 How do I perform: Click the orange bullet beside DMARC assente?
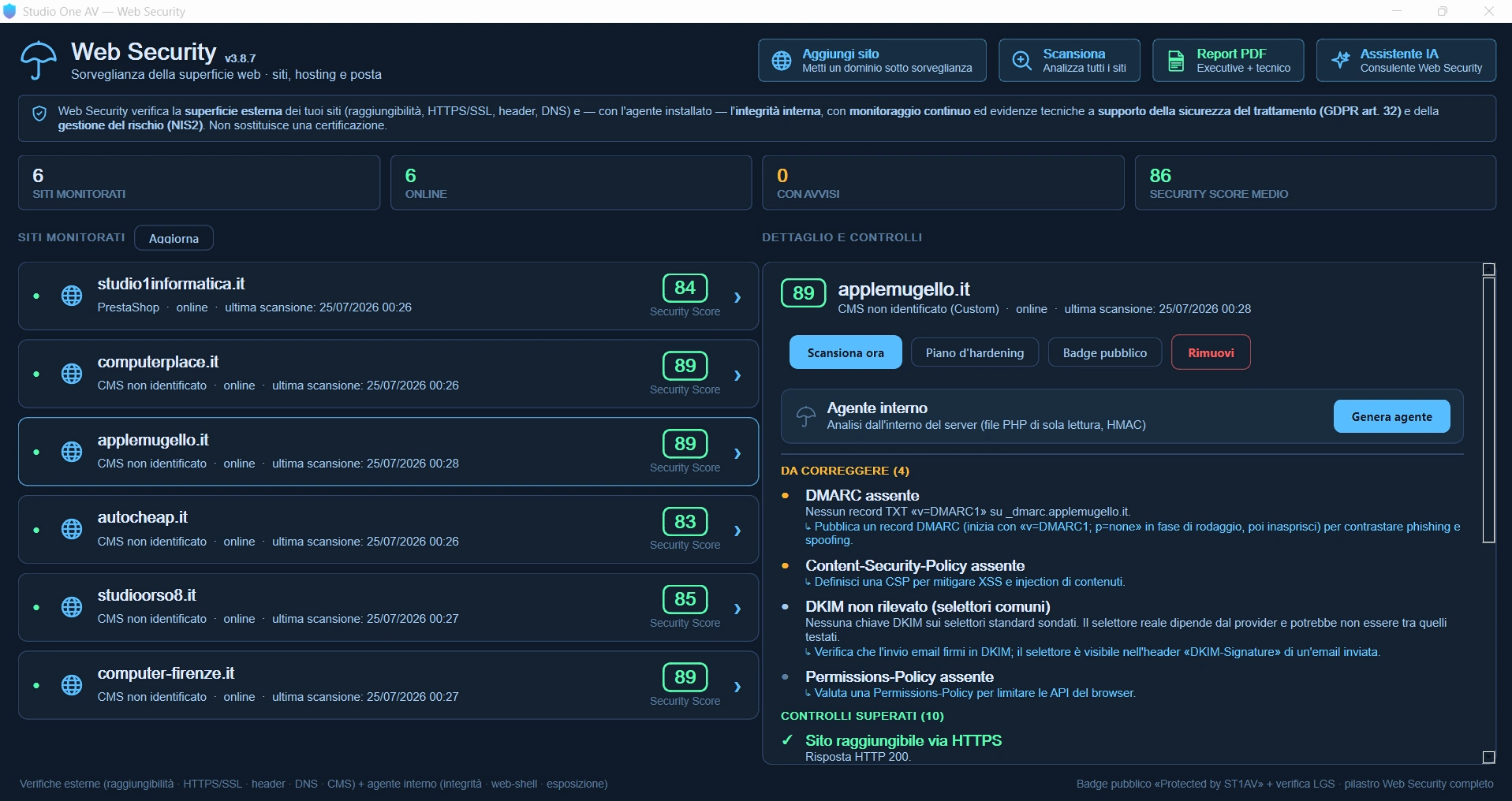click(x=785, y=496)
